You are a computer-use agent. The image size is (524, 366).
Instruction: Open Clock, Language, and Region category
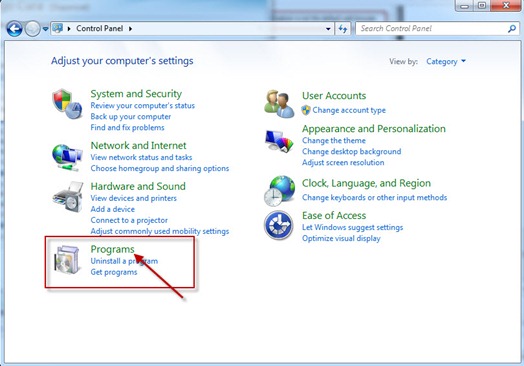click(366, 183)
